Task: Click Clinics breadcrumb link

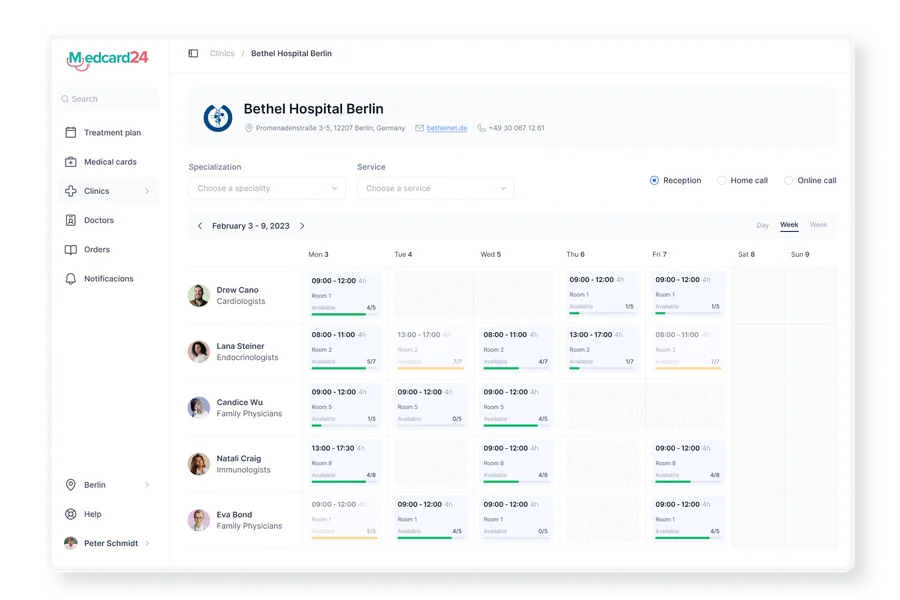Action: [x=222, y=54]
